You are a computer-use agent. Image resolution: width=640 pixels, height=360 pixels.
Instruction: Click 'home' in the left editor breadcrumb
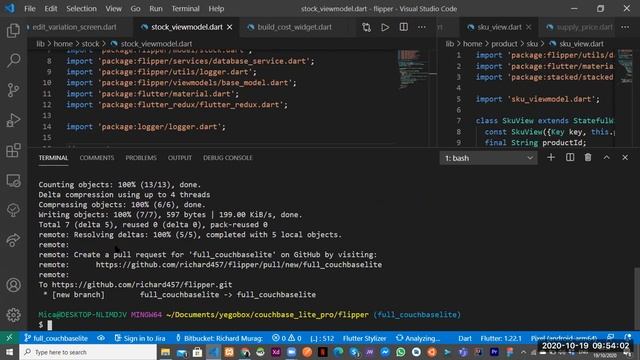click(x=63, y=44)
